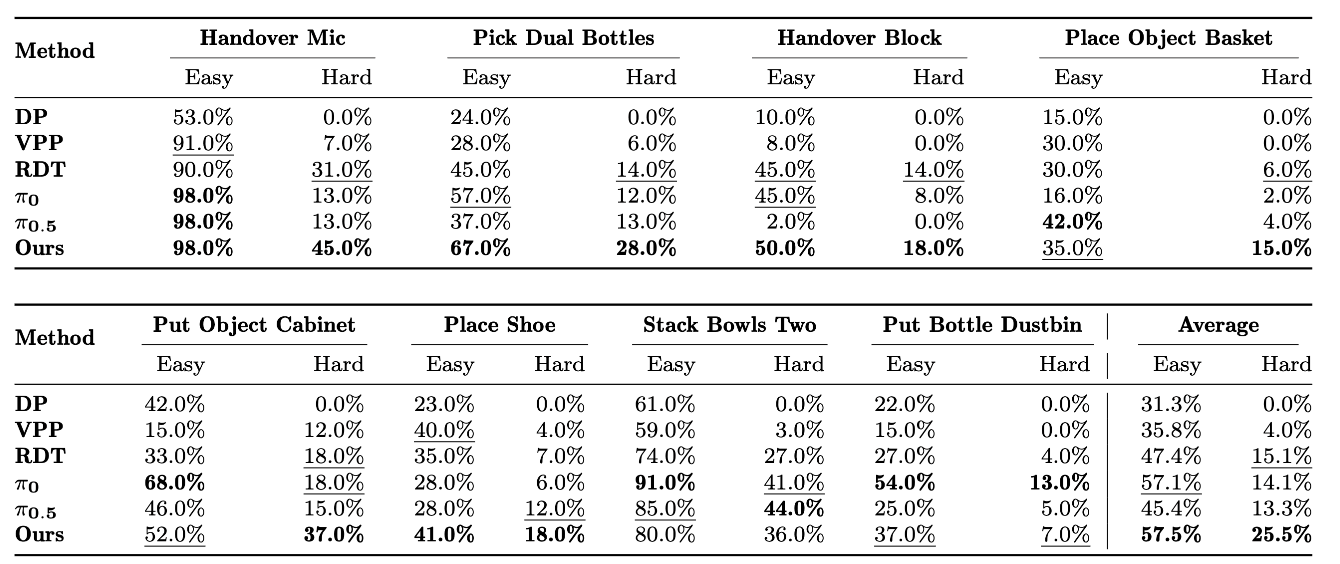
Task: Click the Place Object Basket header
Action: coord(1168,39)
